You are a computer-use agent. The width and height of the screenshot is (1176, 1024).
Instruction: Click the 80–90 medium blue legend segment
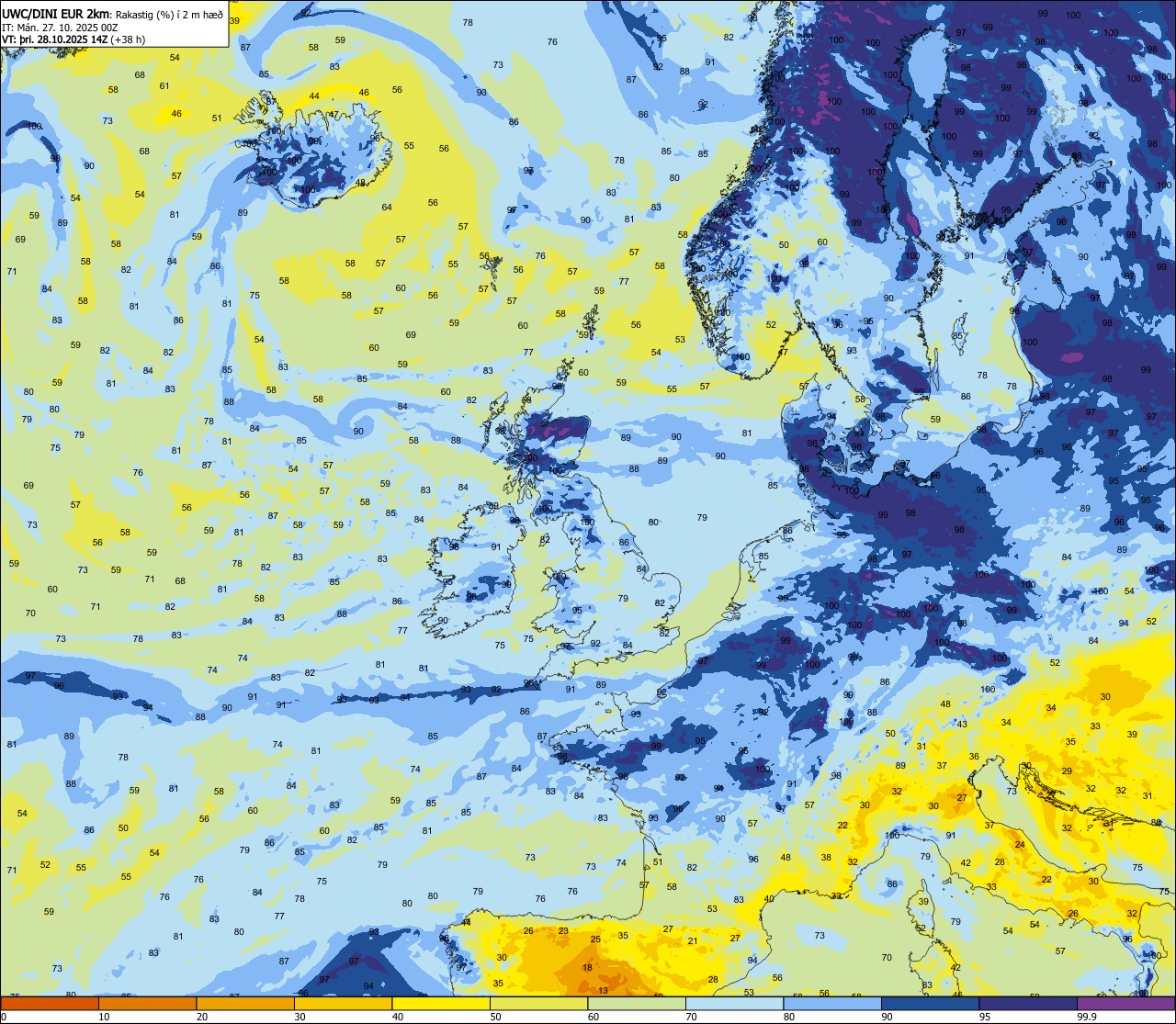pyautogui.click(x=832, y=1003)
